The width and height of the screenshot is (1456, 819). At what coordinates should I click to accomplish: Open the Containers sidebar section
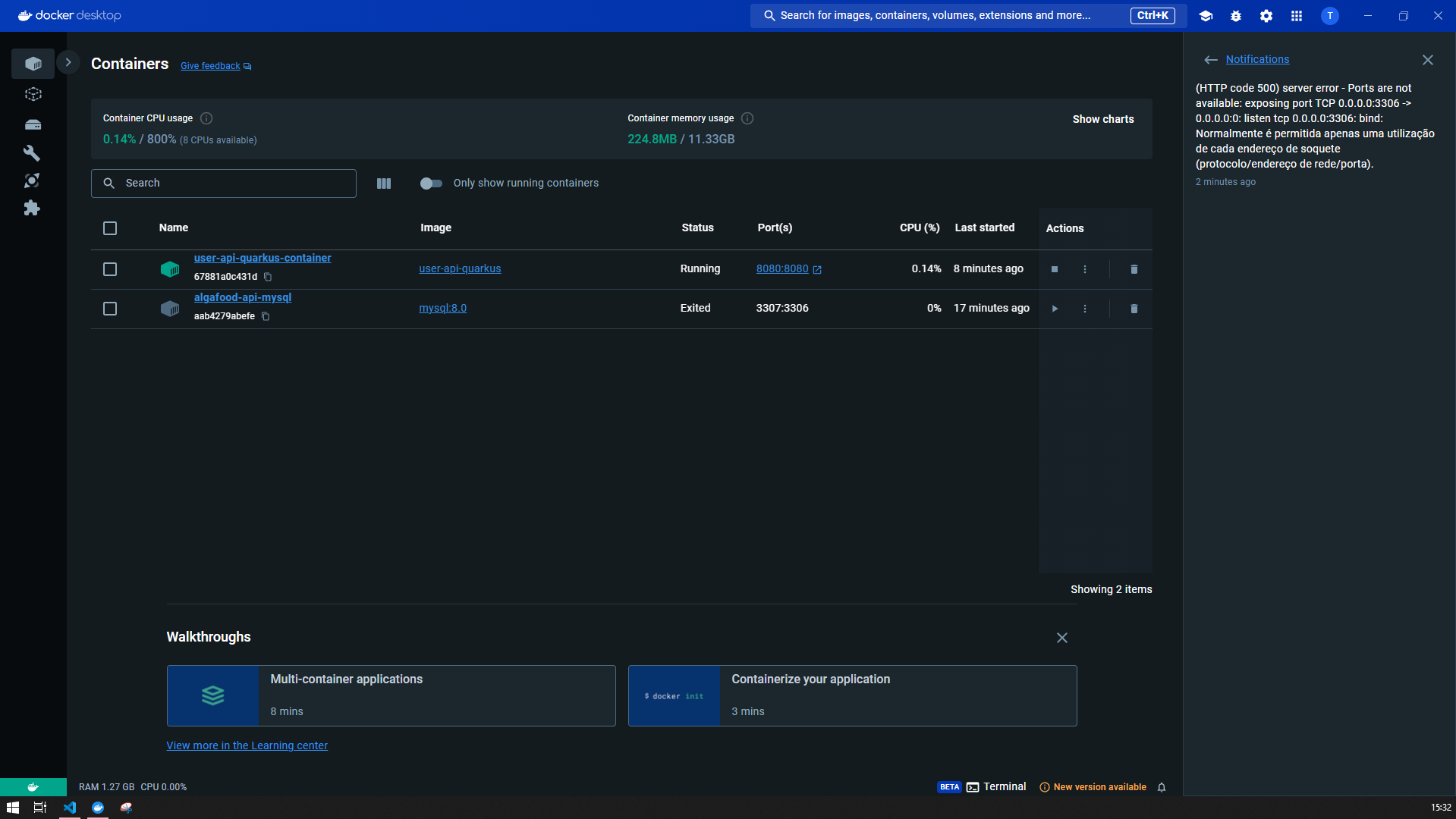[33, 64]
